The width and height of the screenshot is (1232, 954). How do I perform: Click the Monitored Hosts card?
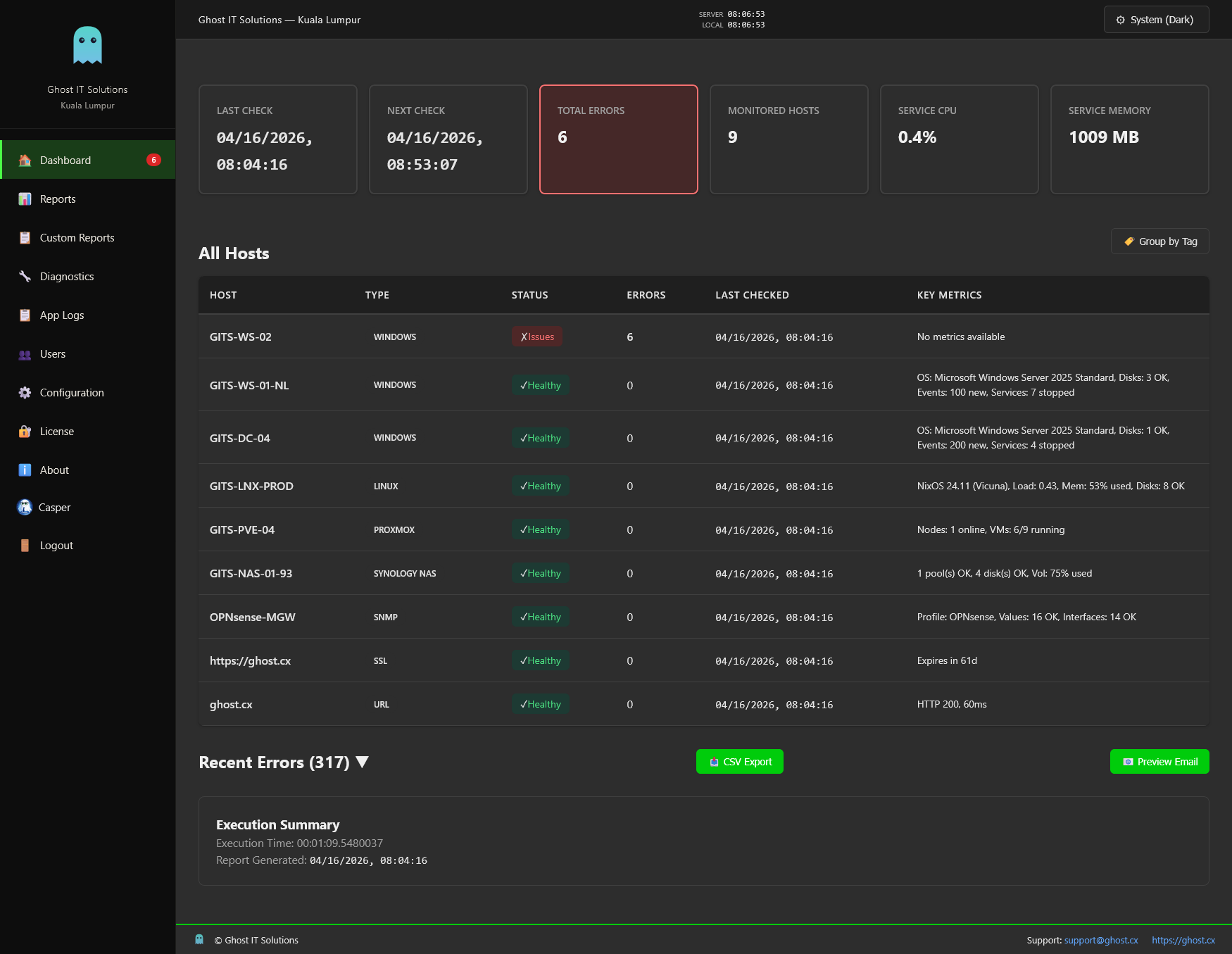point(789,139)
